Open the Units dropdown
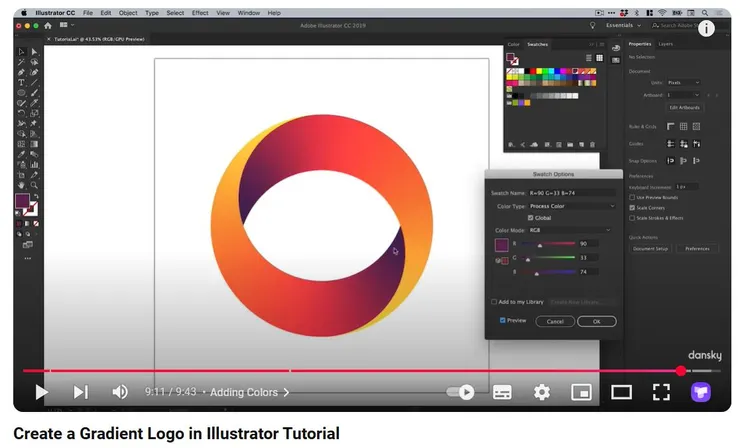This screenshot has height=448, width=740. (683, 83)
